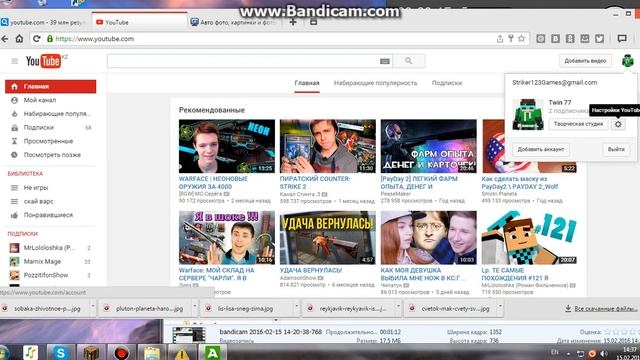Click the address bar with youtube.com
Viewport: 640px width, 360px height.
[269, 39]
